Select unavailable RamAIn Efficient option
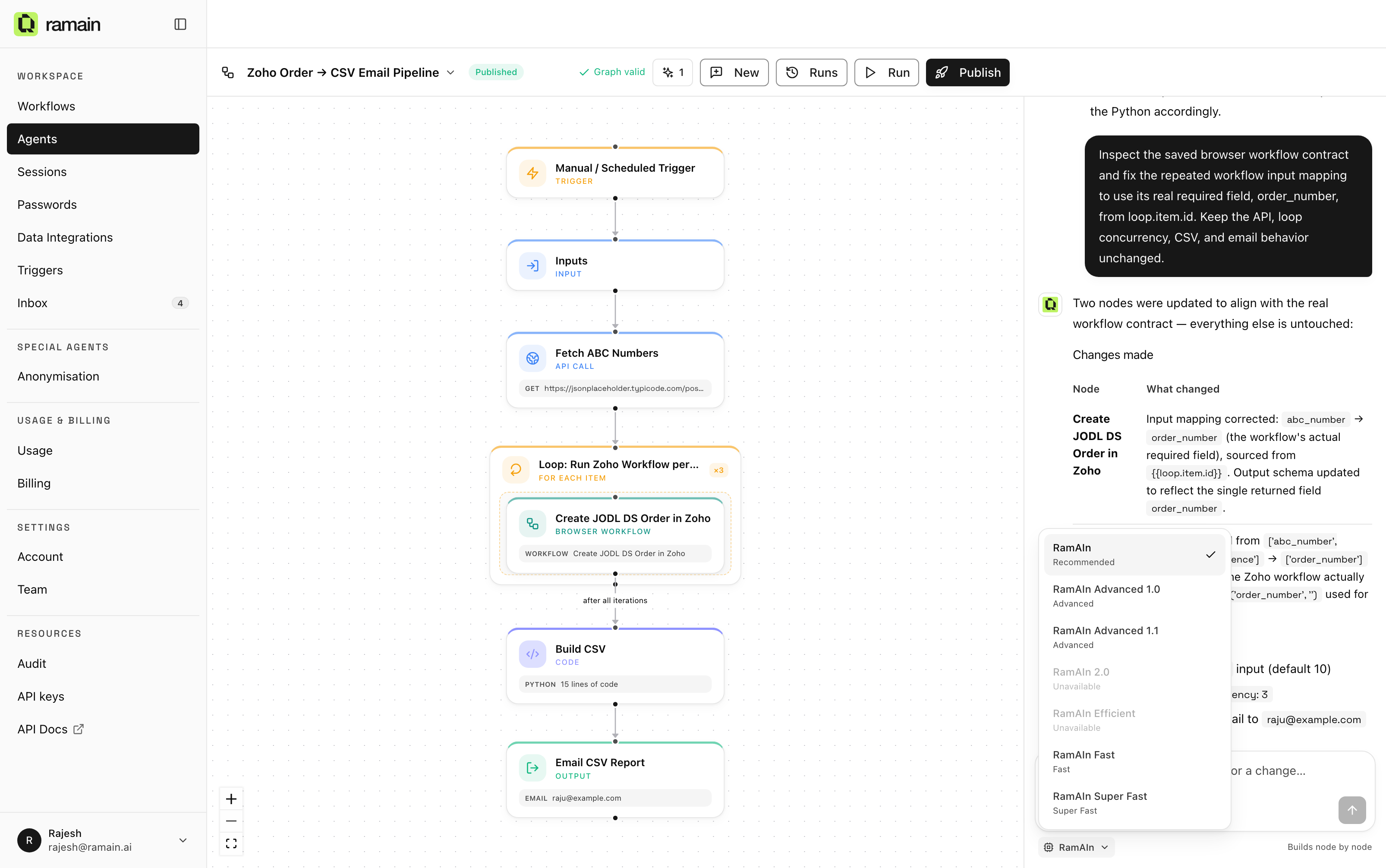 [x=1134, y=720]
